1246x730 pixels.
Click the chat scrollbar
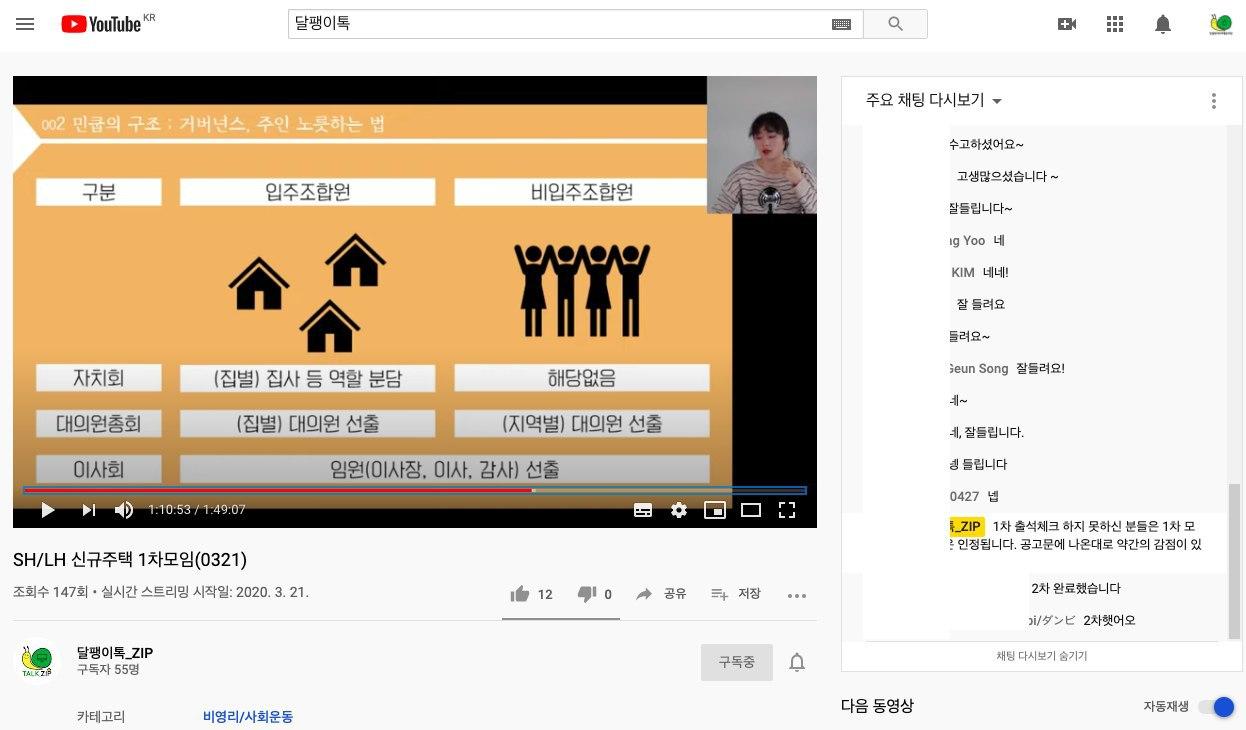[1234, 560]
